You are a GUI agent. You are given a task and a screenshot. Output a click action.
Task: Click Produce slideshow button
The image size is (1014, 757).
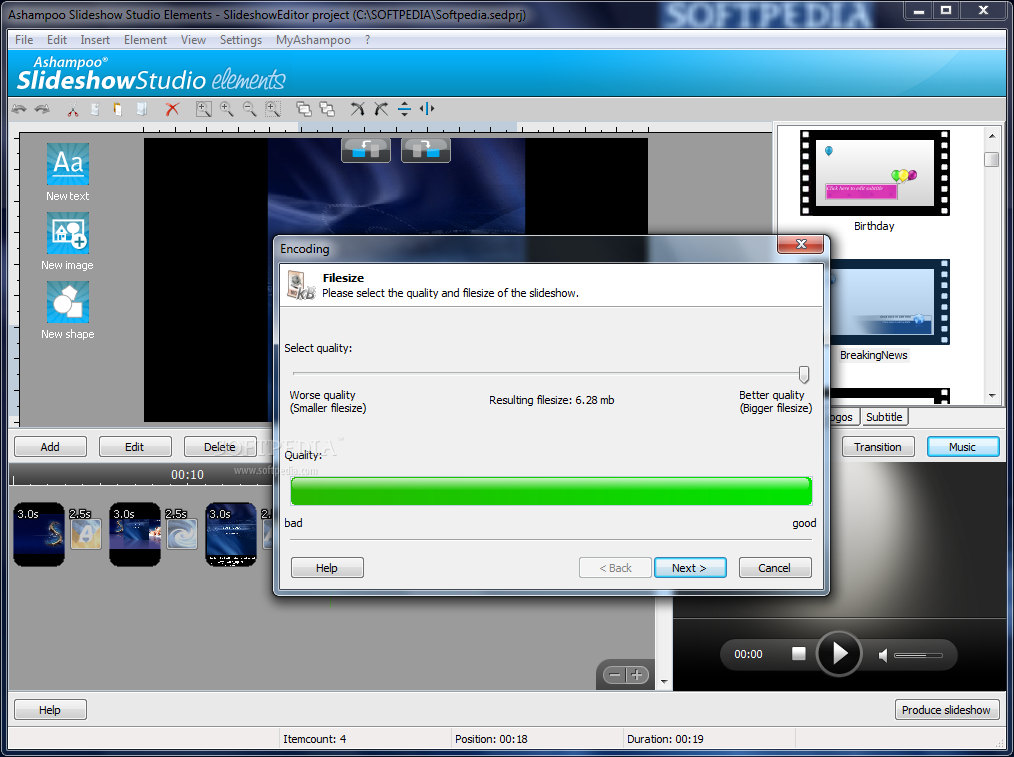[947, 710]
